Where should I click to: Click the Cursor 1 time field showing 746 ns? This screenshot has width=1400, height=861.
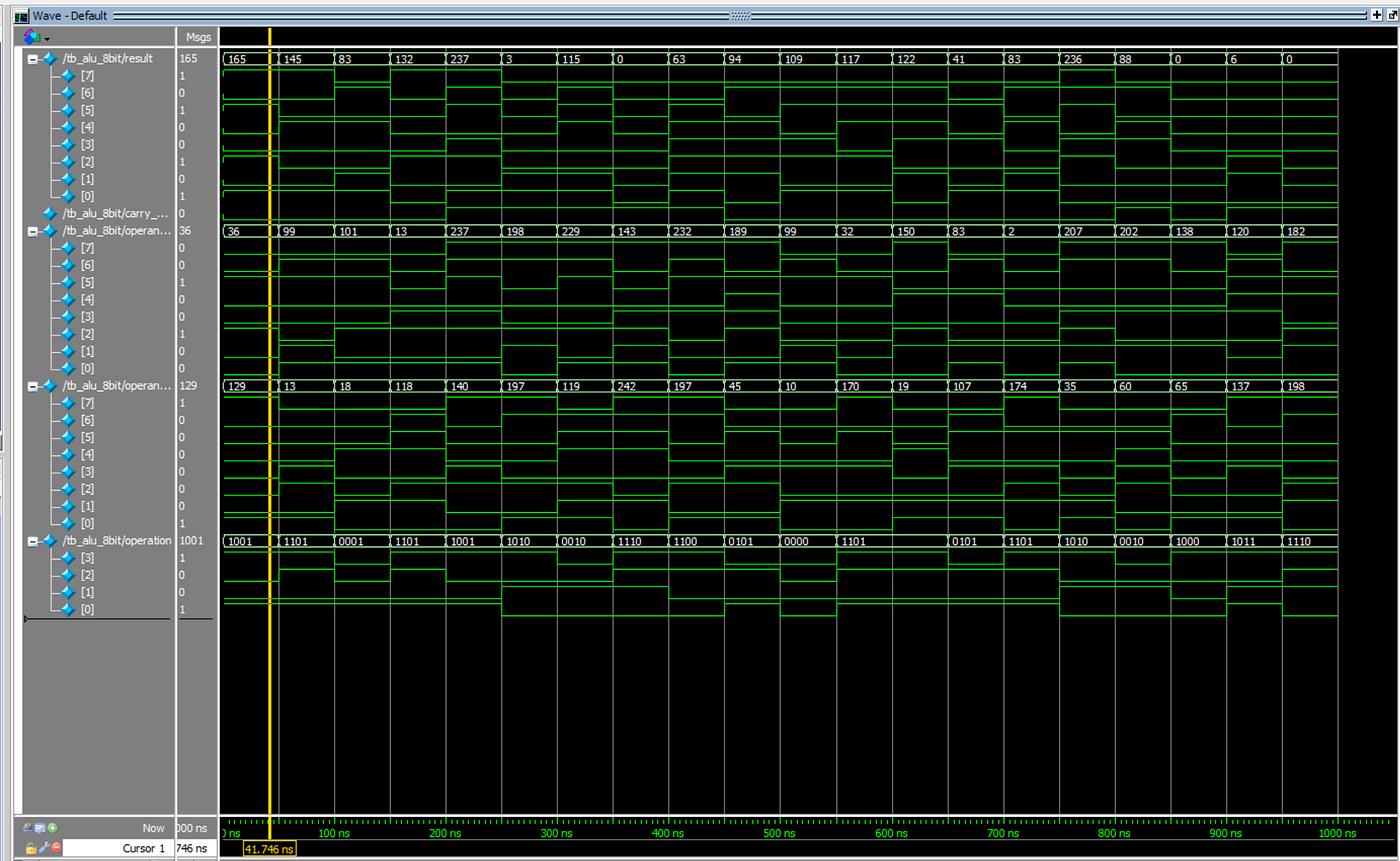pyautogui.click(x=196, y=846)
